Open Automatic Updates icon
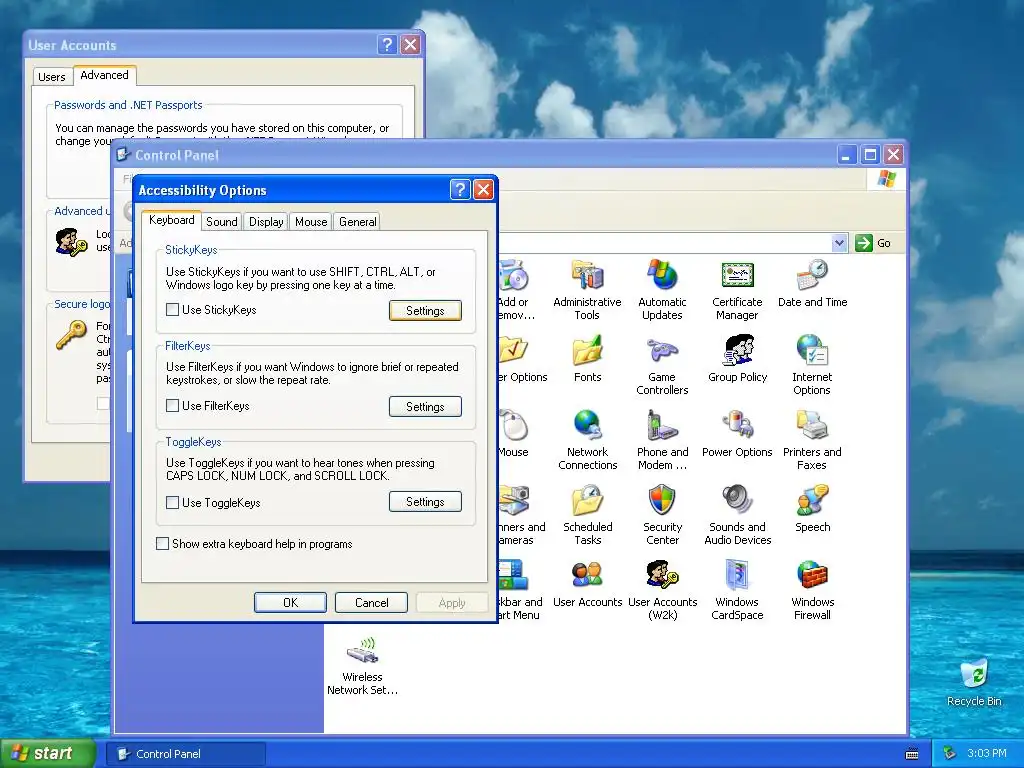 662,289
